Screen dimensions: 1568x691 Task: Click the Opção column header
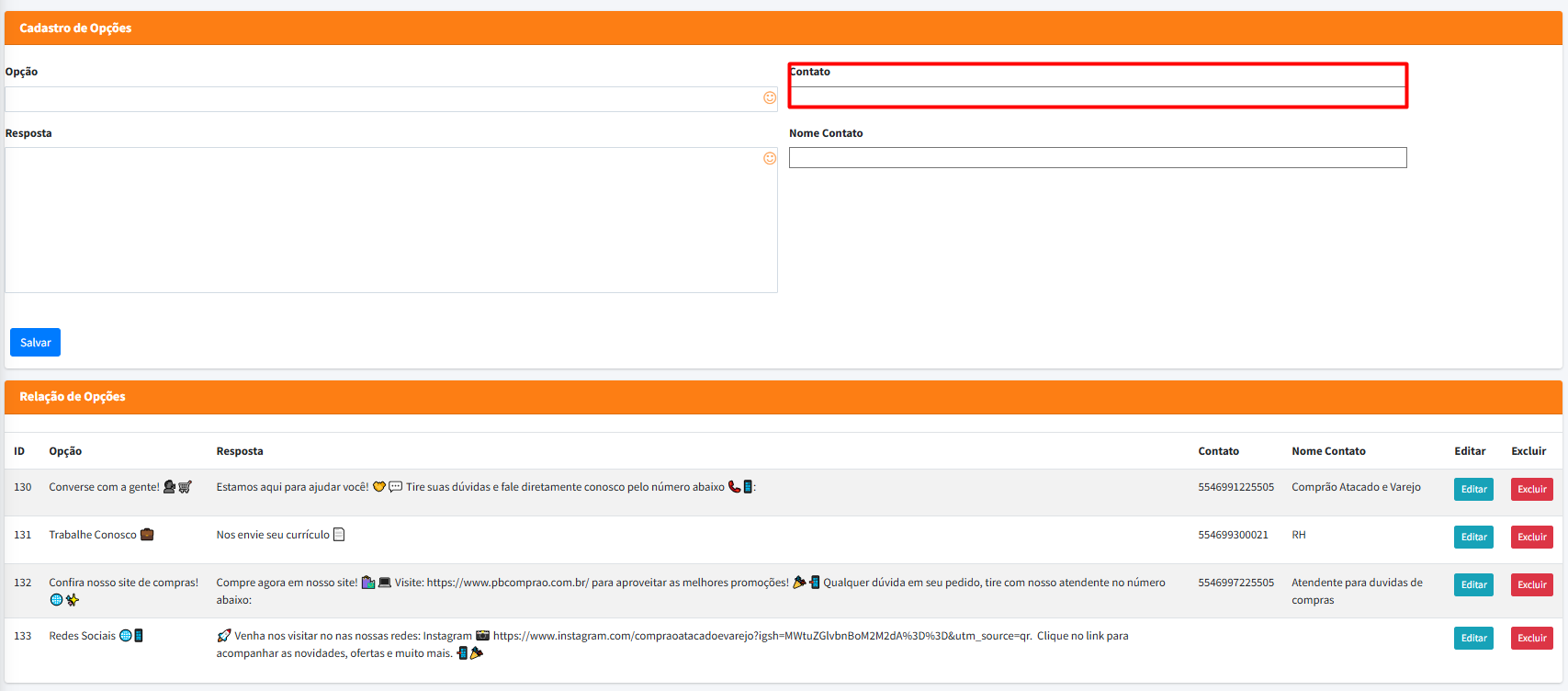pyautogui.click(x=65, y=451)
